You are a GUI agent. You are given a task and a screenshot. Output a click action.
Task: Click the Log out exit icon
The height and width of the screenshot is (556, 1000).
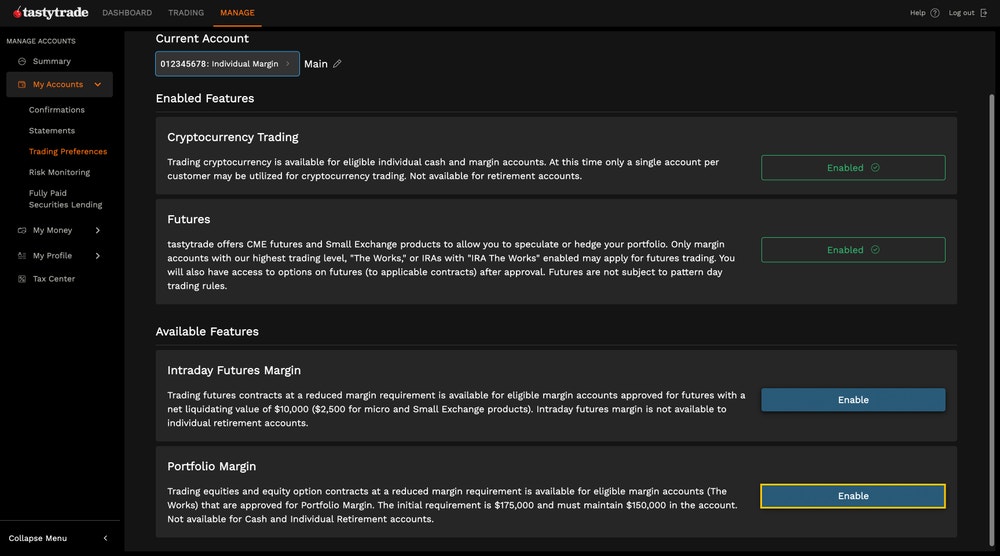pos(983,13)
